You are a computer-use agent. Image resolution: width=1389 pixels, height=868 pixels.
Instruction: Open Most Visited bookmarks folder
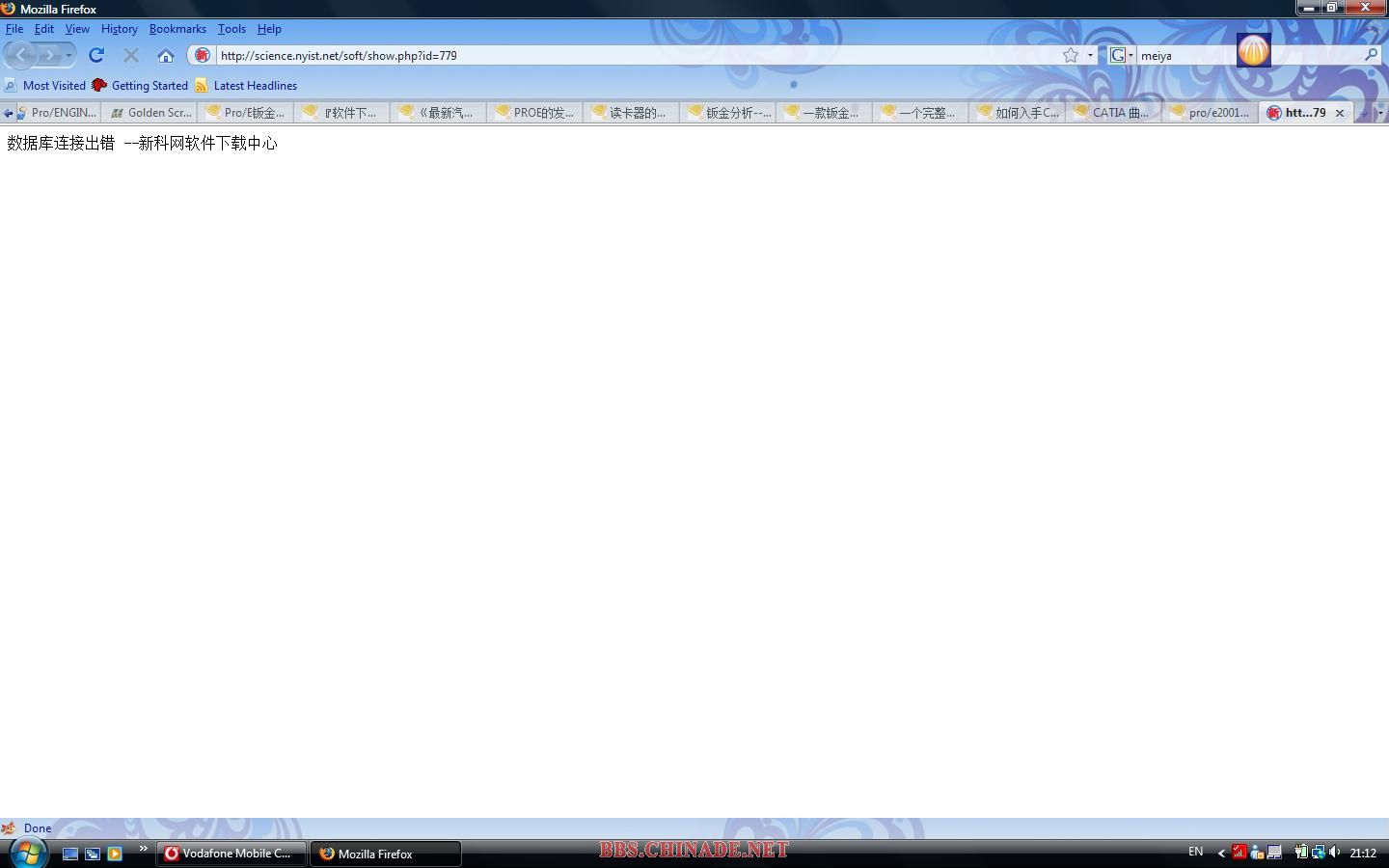45,85
